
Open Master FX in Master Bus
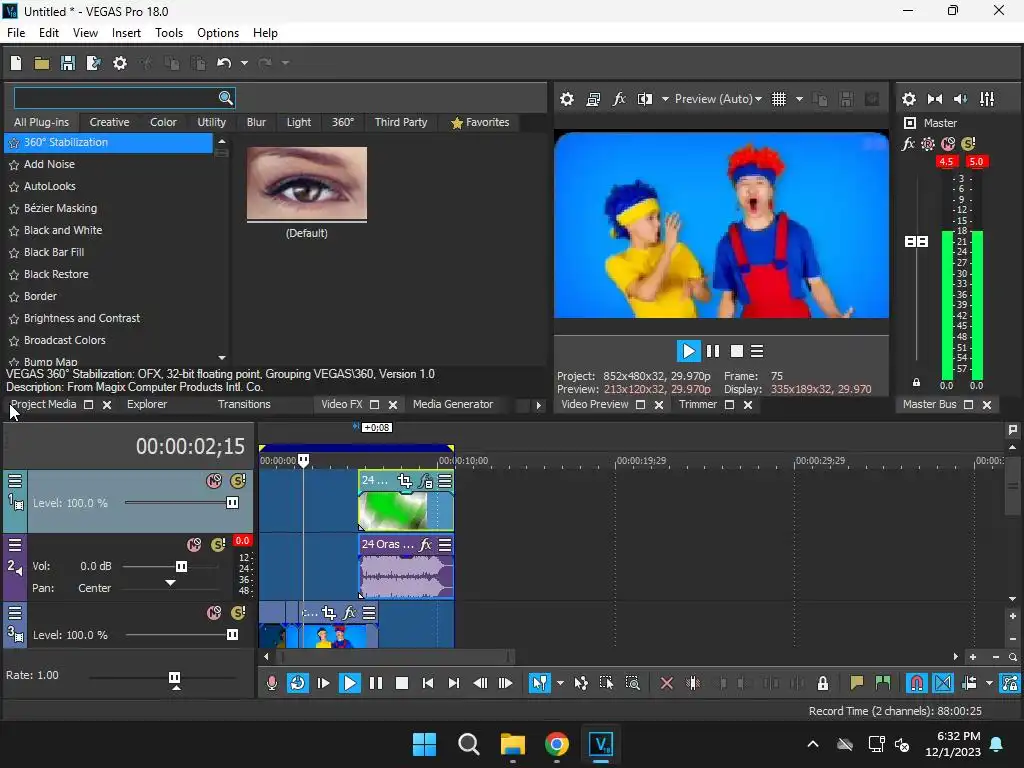[x=908, y=144]
